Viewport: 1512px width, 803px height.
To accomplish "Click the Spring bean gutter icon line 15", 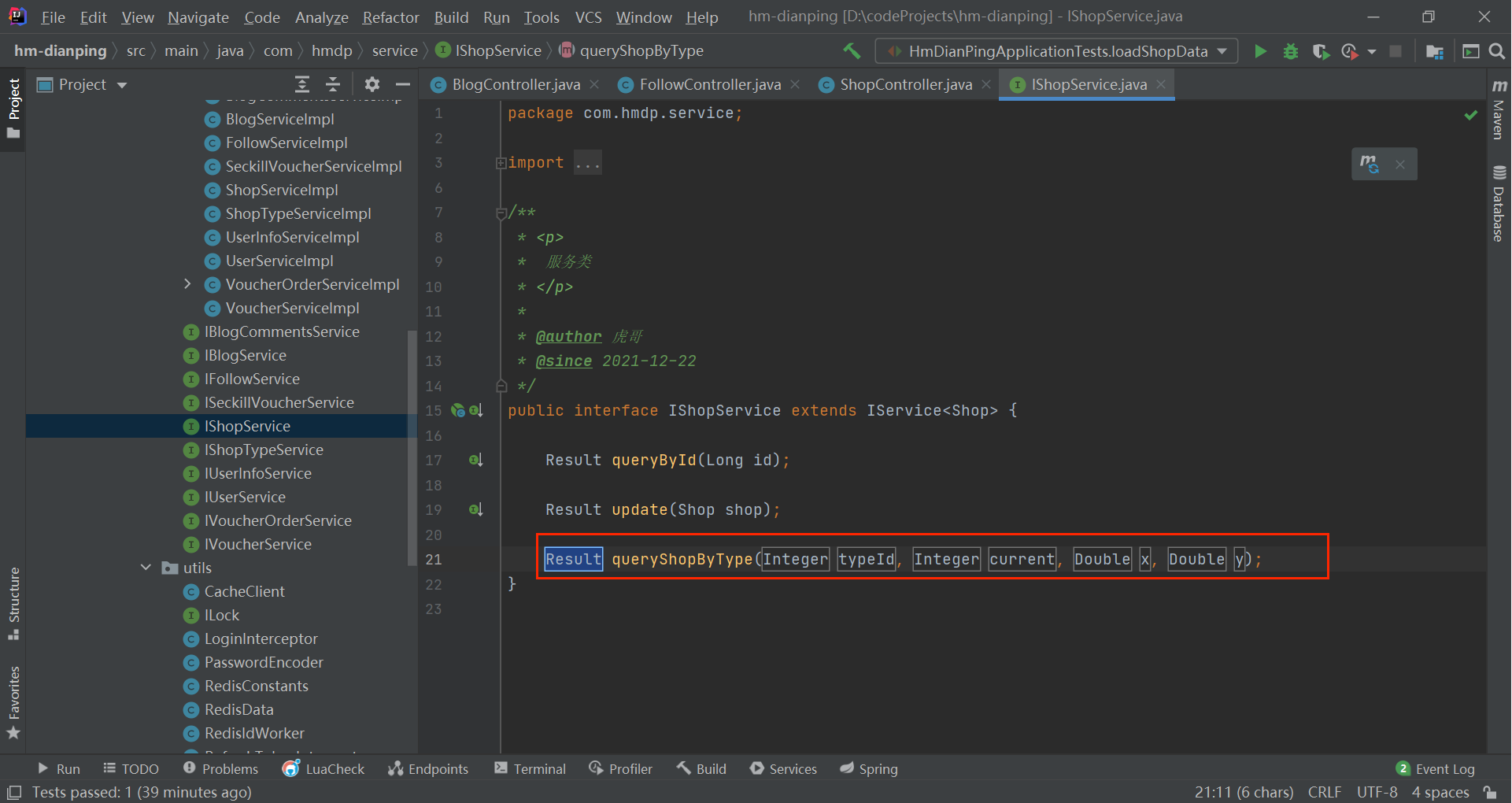I will 458,410.
